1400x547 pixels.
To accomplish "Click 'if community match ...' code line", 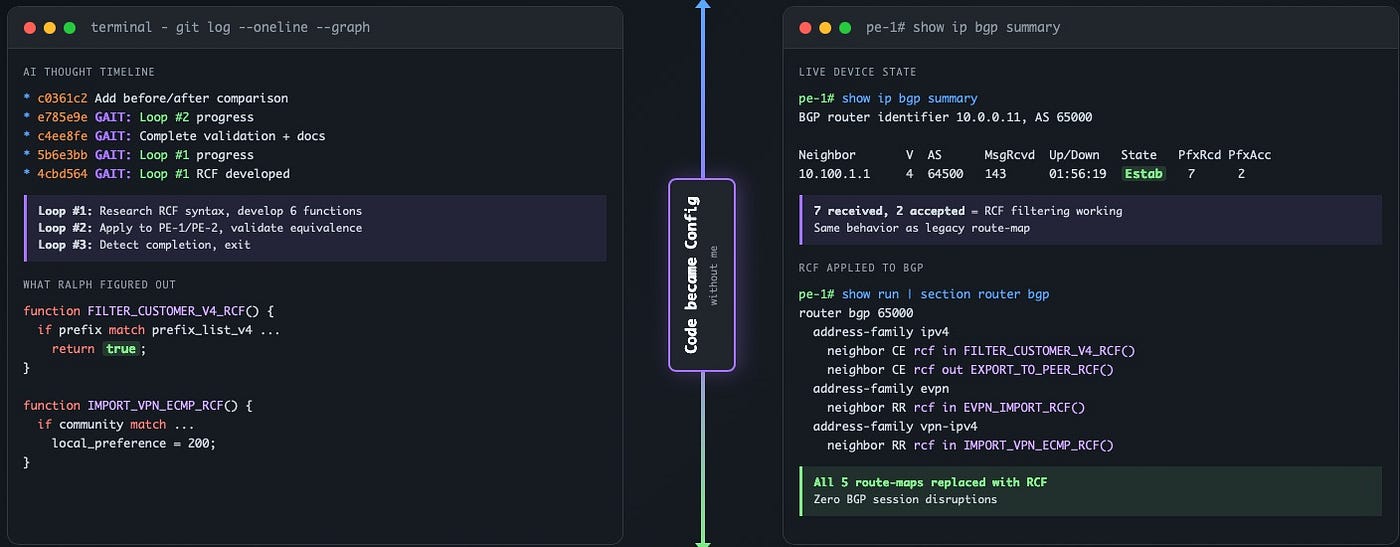I will pyautogui.click(x=116, y=424).
